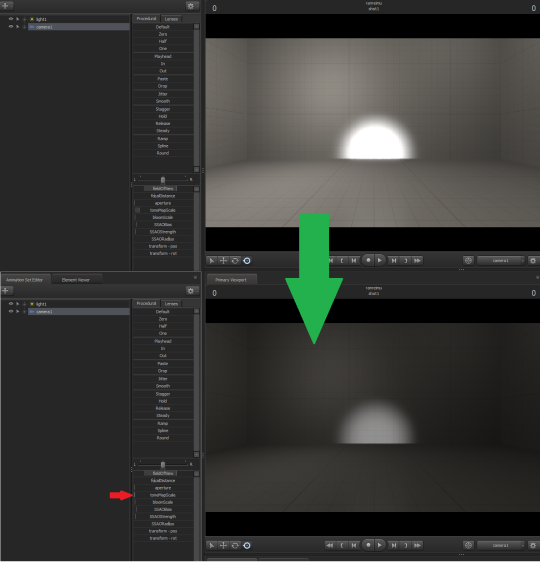The image size is (540, 562).
Task: Toggle camera1 visibility eye in the upper editor
Action: pos(11,27)
